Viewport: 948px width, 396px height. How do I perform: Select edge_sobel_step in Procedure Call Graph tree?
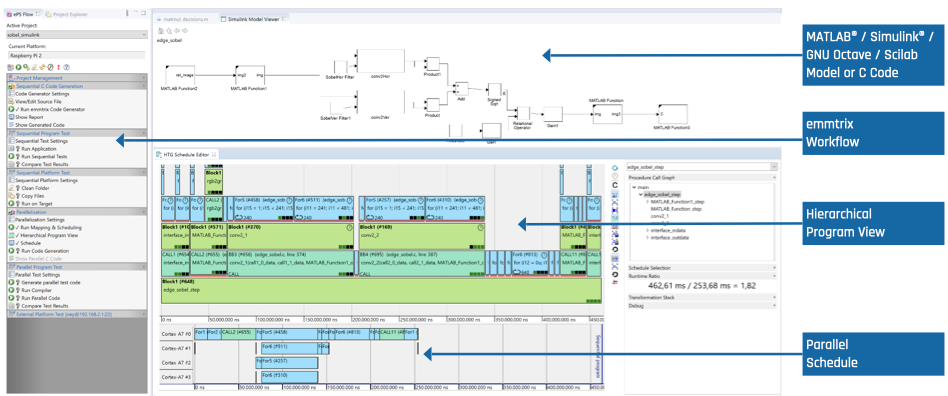pyautogui.click(x=662, y=194)
